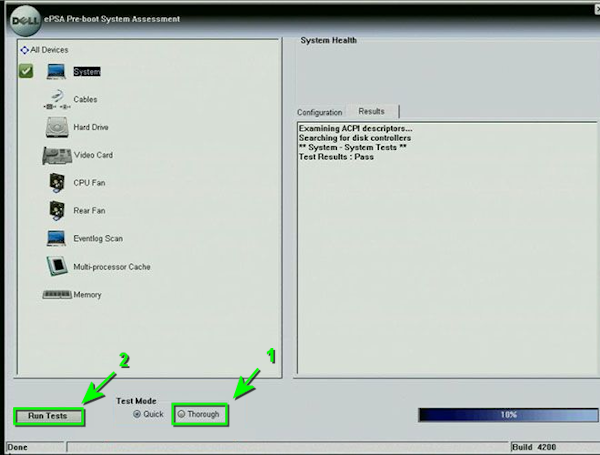This screenshot has width=600, height=455.
Task: Click the Done status bar text
Action: coord(18,447)
